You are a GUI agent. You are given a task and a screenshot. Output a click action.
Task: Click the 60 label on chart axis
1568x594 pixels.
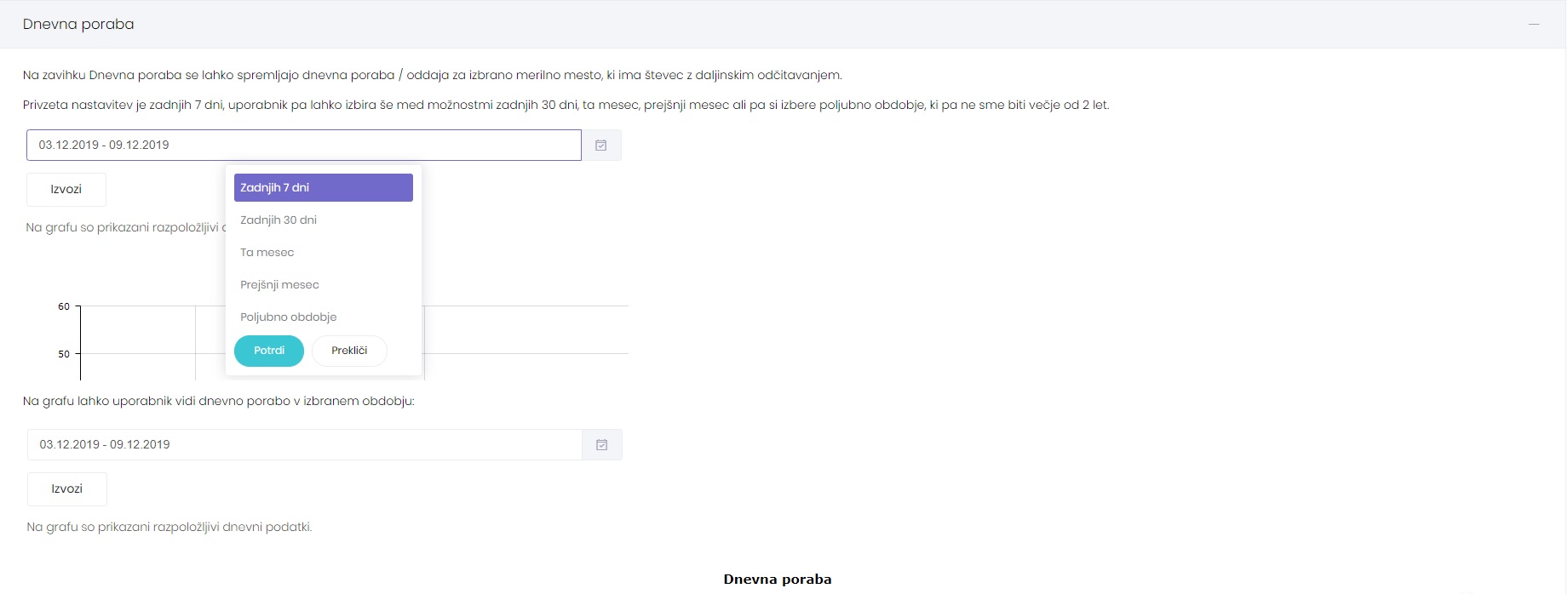tap(64, 306)
